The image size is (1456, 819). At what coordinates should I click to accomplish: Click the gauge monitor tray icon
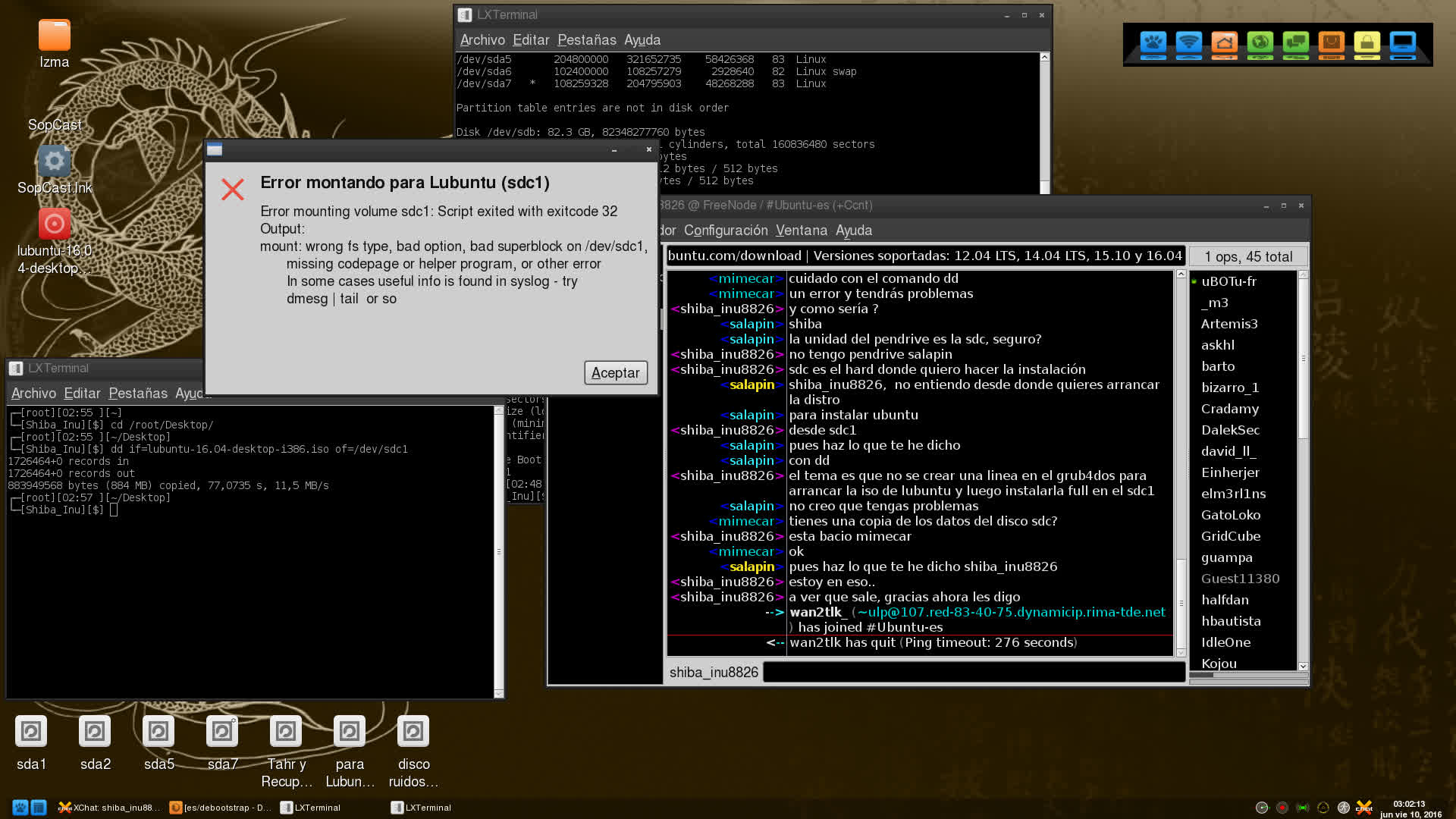(1262, 808)
